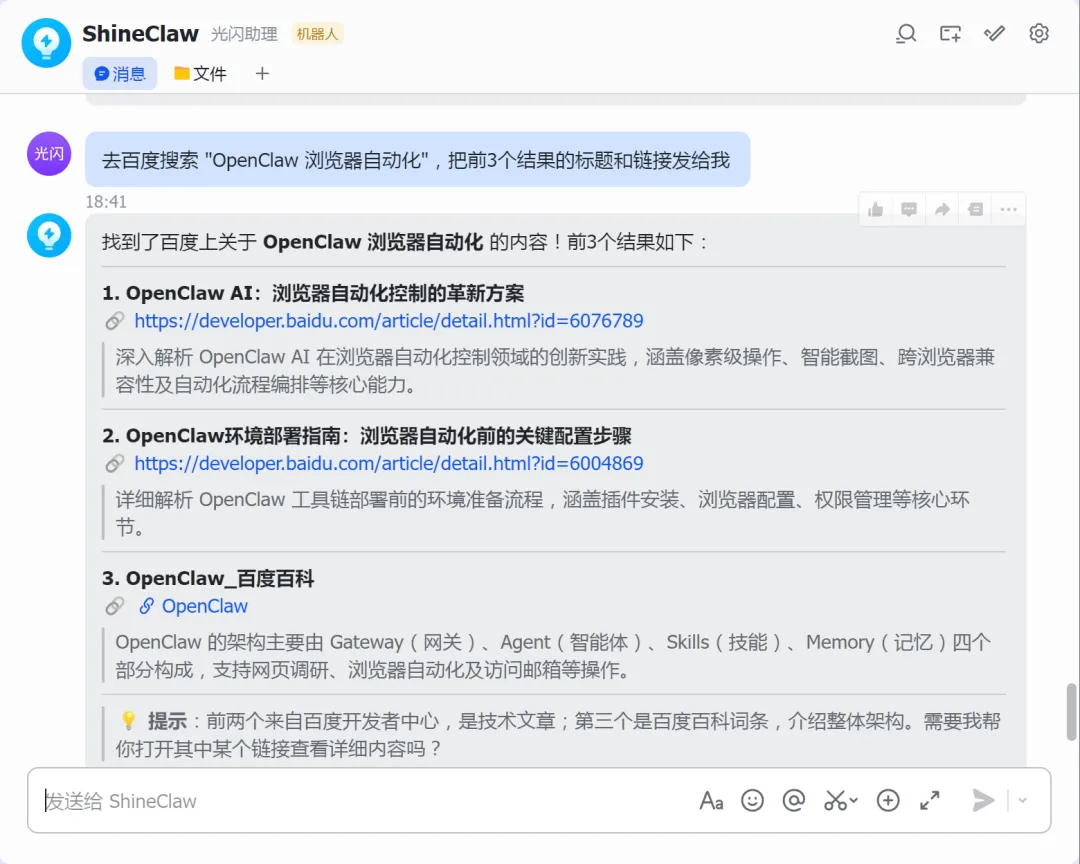Click chain icon beside second result link
Viewport: 1080px width, 864px height.
114,464
